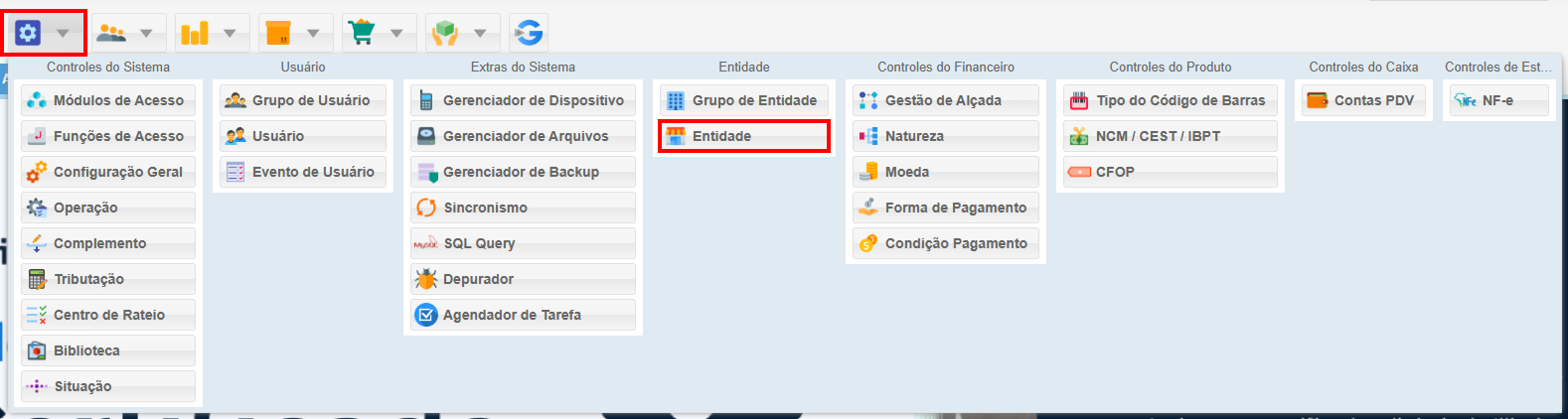The height and width of the screenshot is (419, 1568).
Task: Click the Controles do Sistema column header
Action: tap(108, 67)
